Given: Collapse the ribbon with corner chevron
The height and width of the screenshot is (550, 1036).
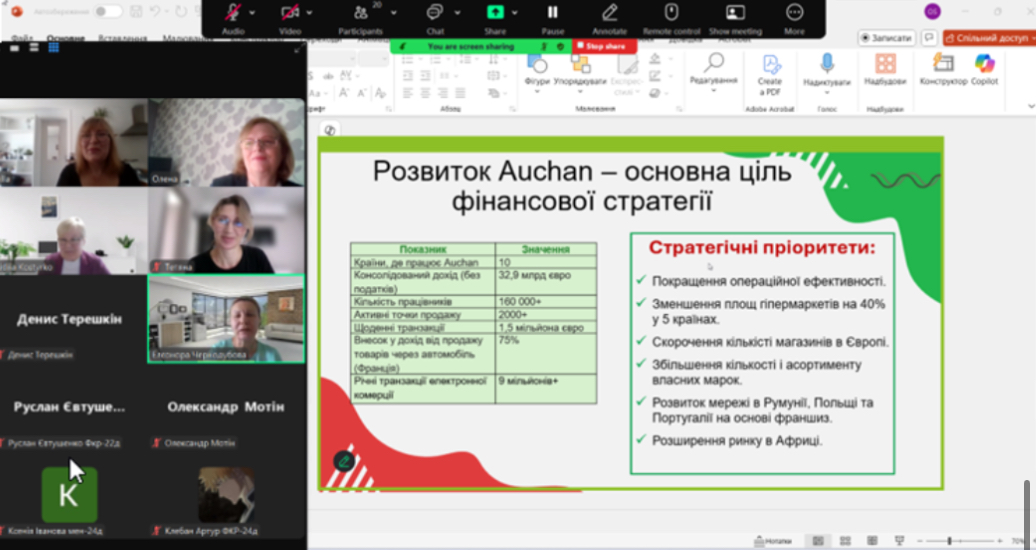Looking at the screenshot, I should pos(1031,106).
